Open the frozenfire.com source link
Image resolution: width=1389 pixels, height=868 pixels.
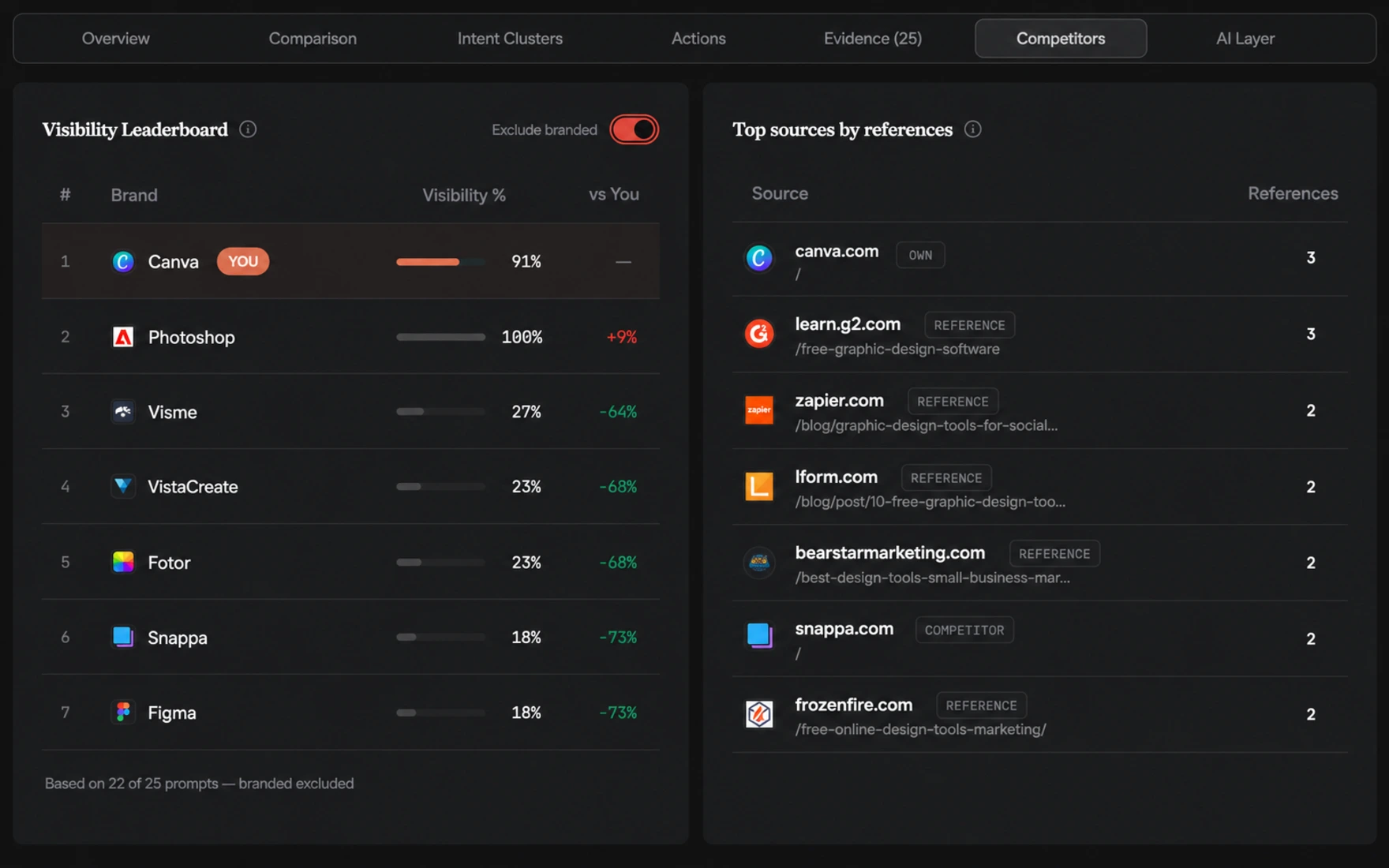tap(853, 705)
